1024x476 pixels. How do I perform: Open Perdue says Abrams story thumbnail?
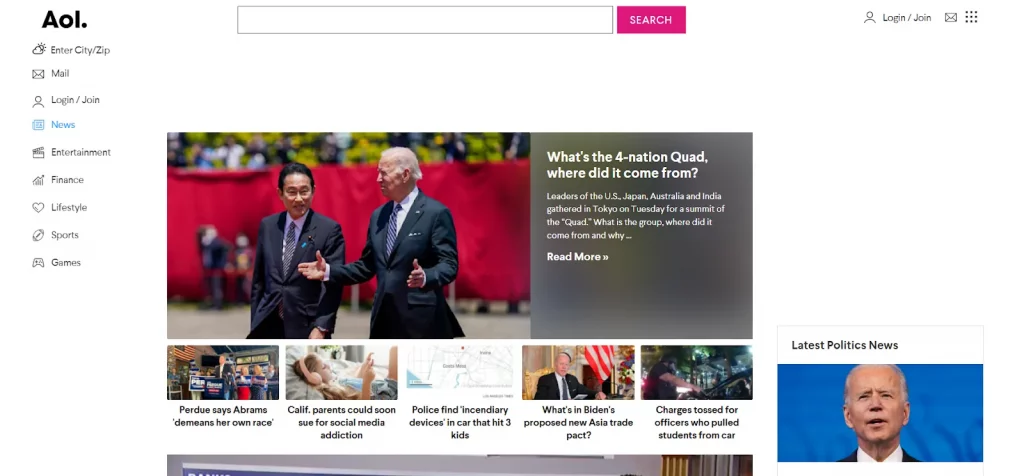point(223,372)
